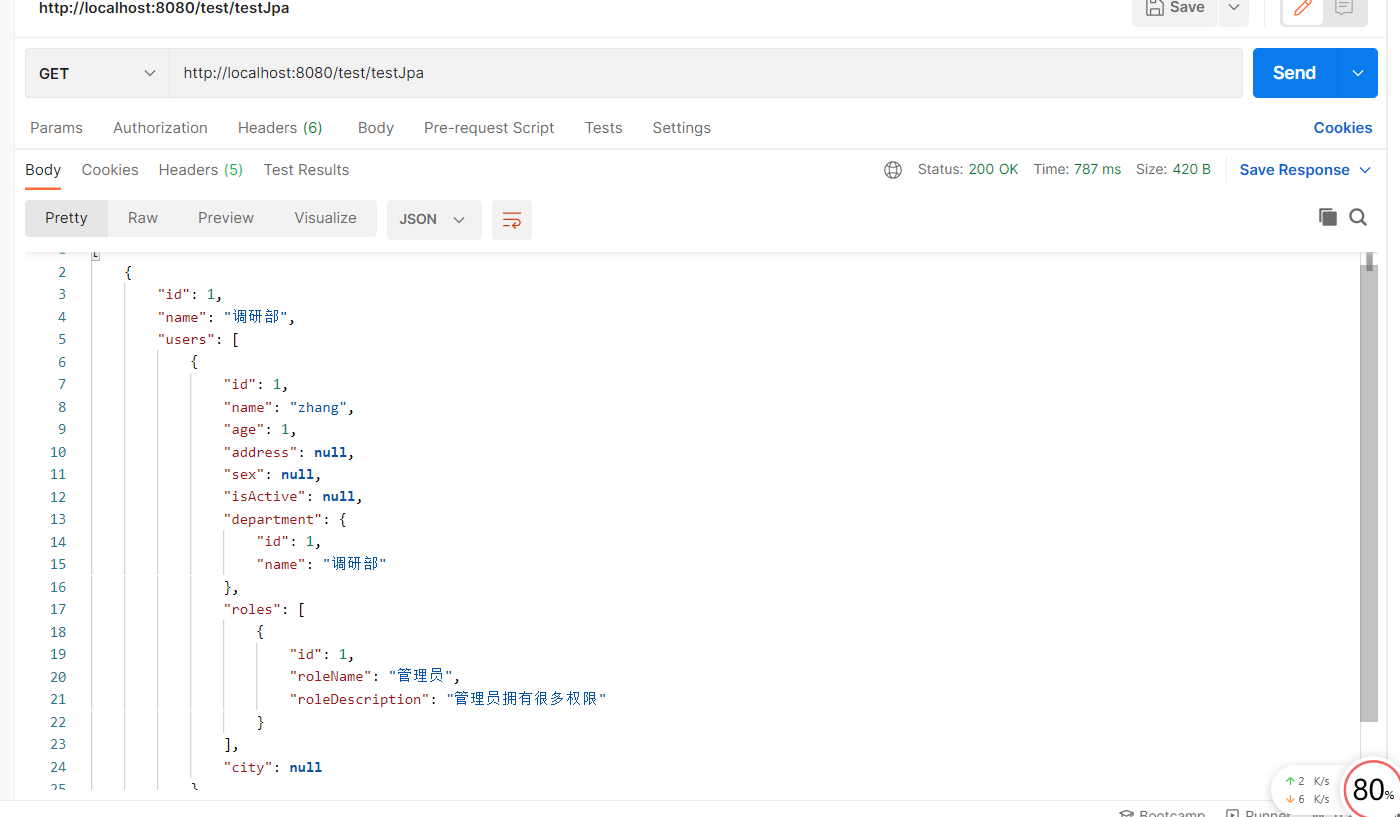Open the Save options dropdown arrow
The width and height of the screenshot is (1400, 817).
[x=1234, y=9]
